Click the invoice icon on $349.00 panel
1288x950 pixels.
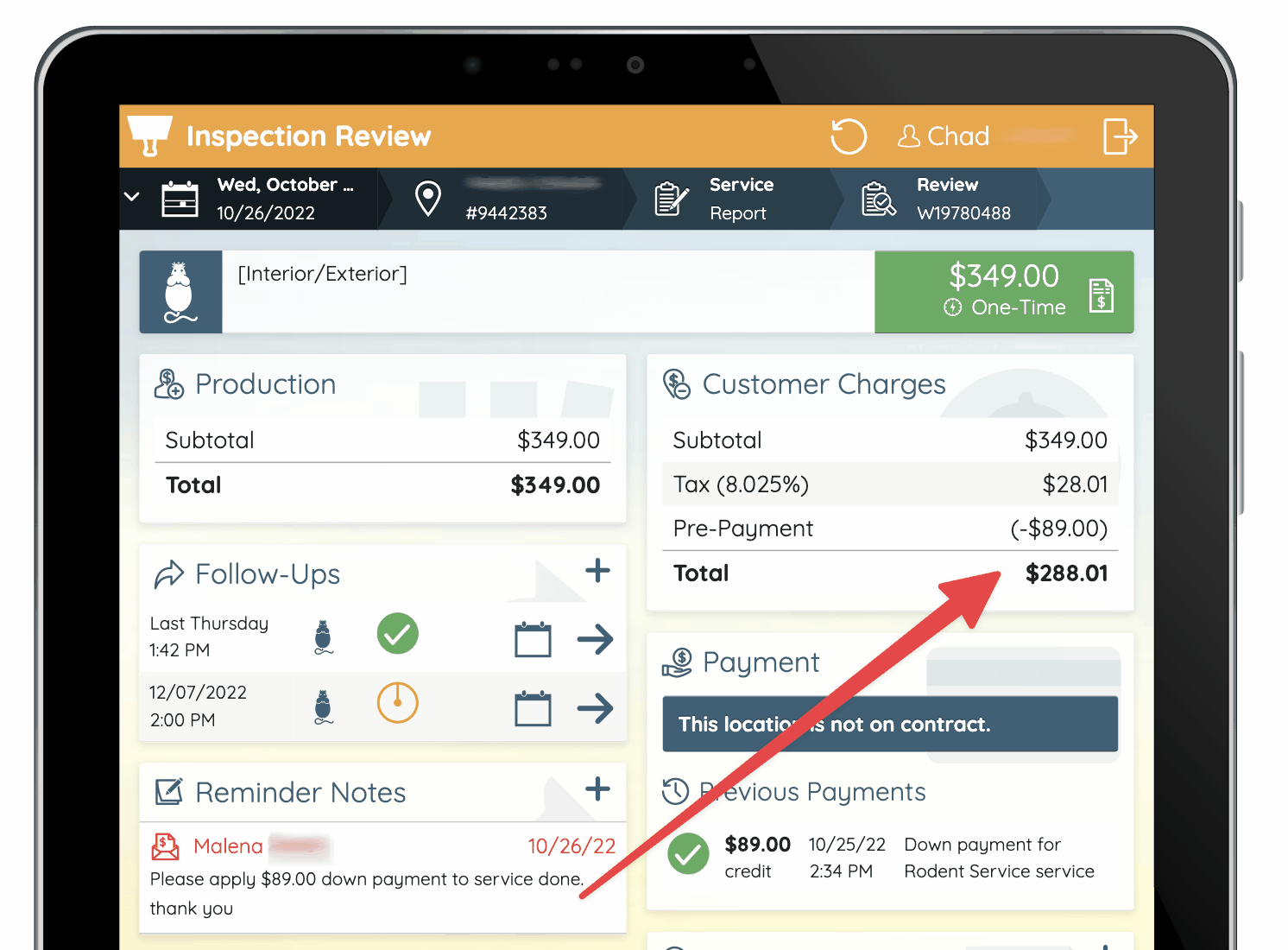[x=1101, y=295]
